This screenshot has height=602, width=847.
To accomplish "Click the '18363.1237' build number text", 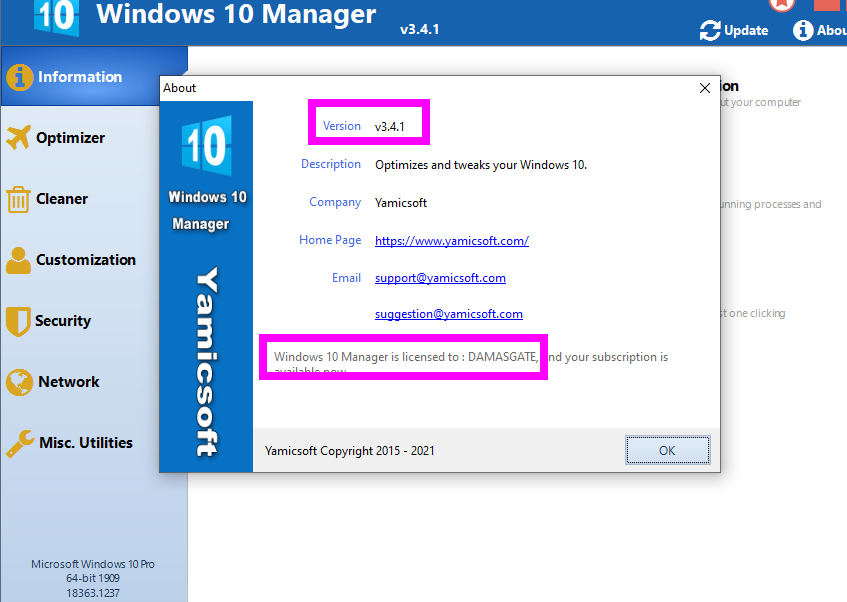I will [93, 593].
